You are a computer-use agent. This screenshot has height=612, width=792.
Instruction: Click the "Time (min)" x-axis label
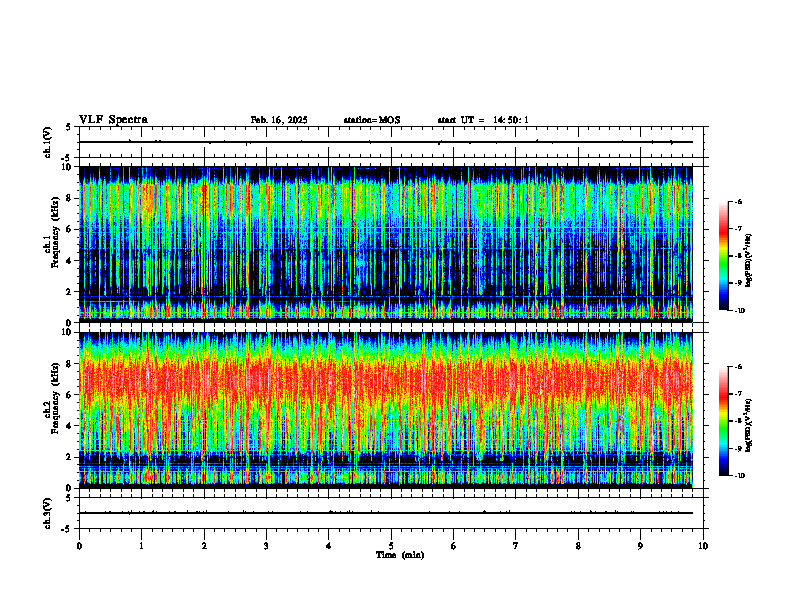400,555
